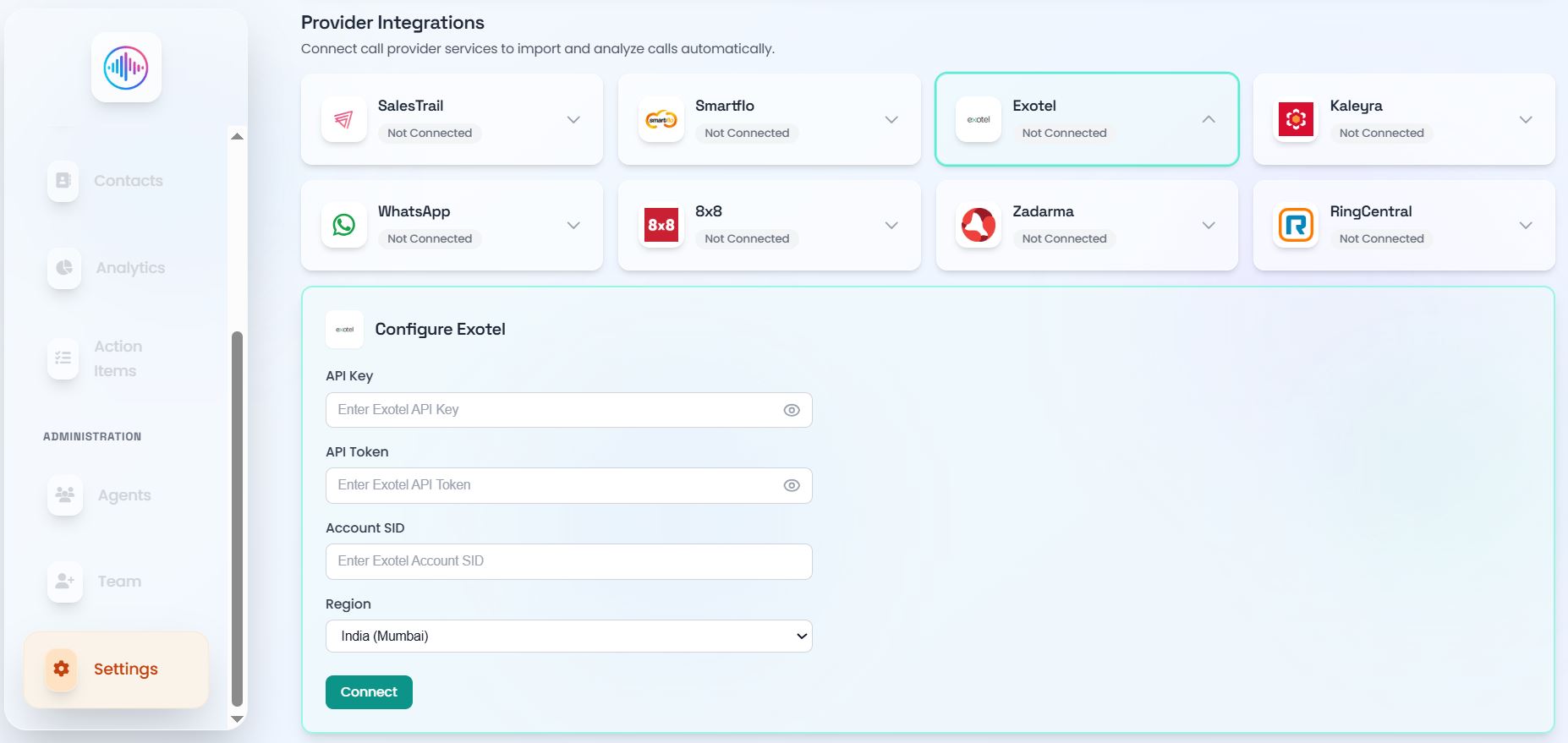Click WhatsApp Not Connected status badge
This screenshot has width=1568, height=743.
coord(430,238)
